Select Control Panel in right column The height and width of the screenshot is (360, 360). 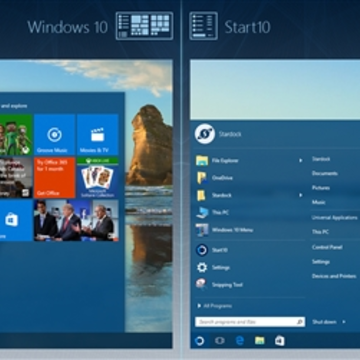click(x=327, y=247)
